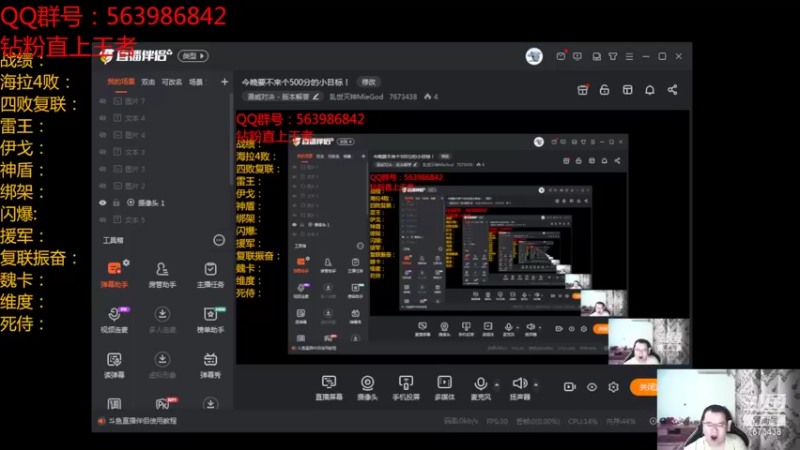Viewport: 800px width, 450px height.
Task: Click the 热度 flame popularity counter
Action: pyautogui.click(x=431, y=96)
